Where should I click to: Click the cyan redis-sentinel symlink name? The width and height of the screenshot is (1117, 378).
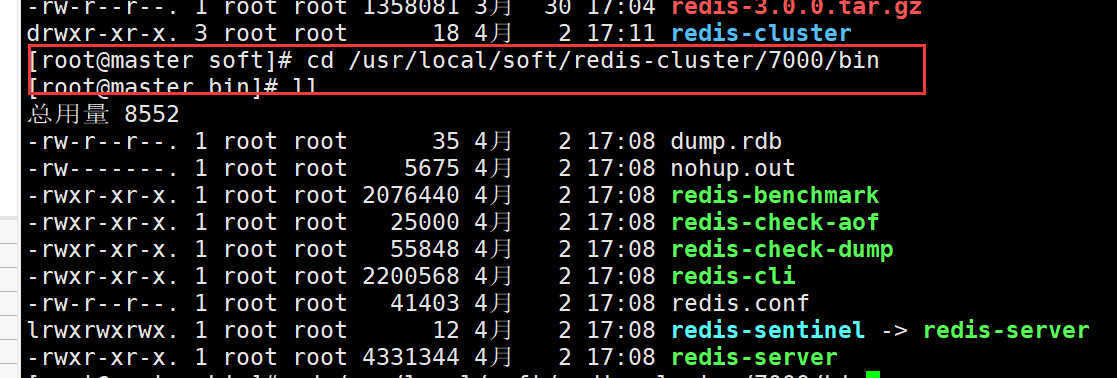768,330
